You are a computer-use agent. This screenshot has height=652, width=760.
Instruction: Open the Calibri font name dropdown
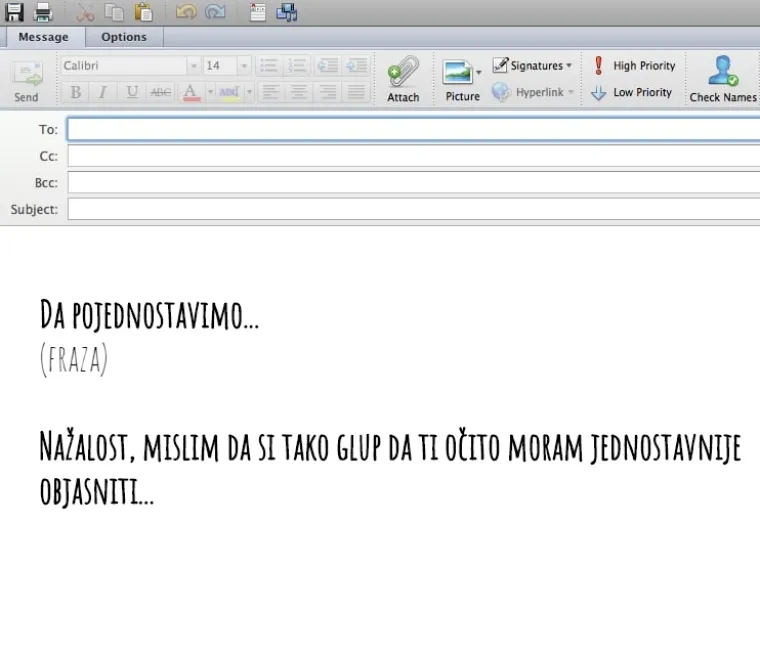click(x=193, y=66)
